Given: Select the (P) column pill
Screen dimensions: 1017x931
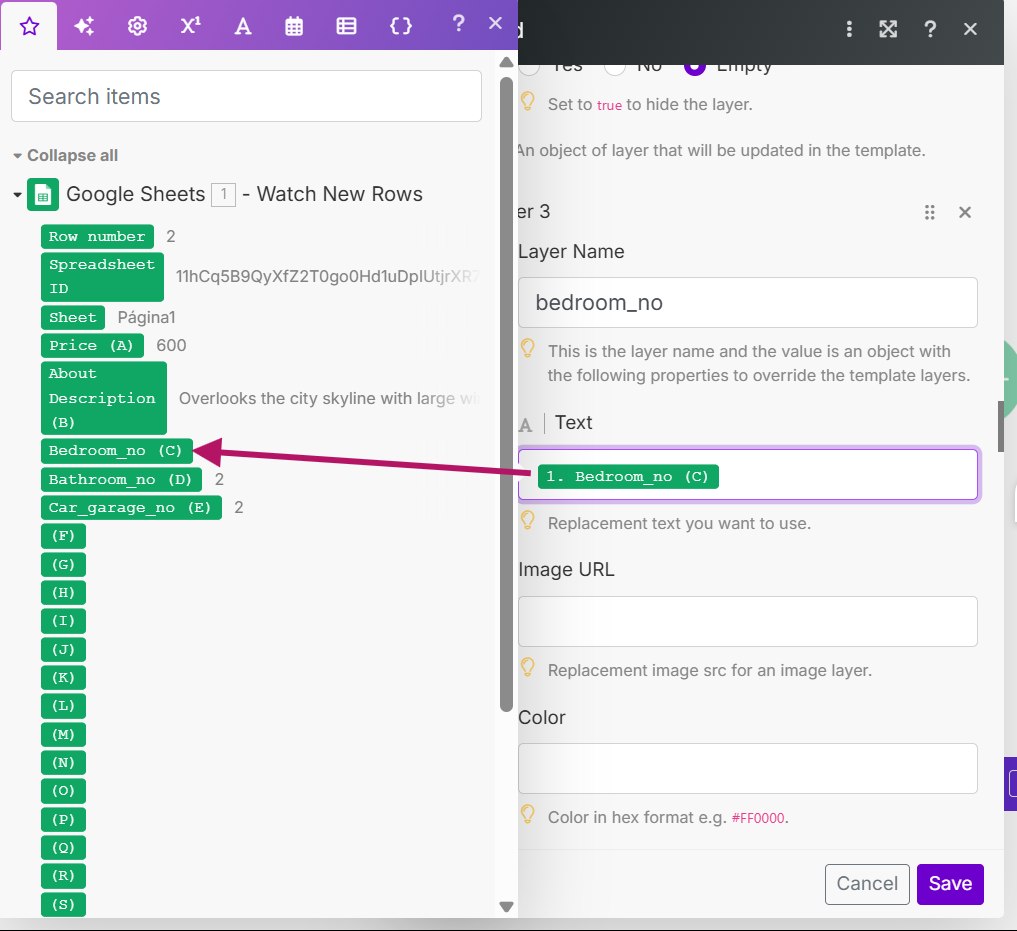Looking at the screenshot, I should 63,819.
